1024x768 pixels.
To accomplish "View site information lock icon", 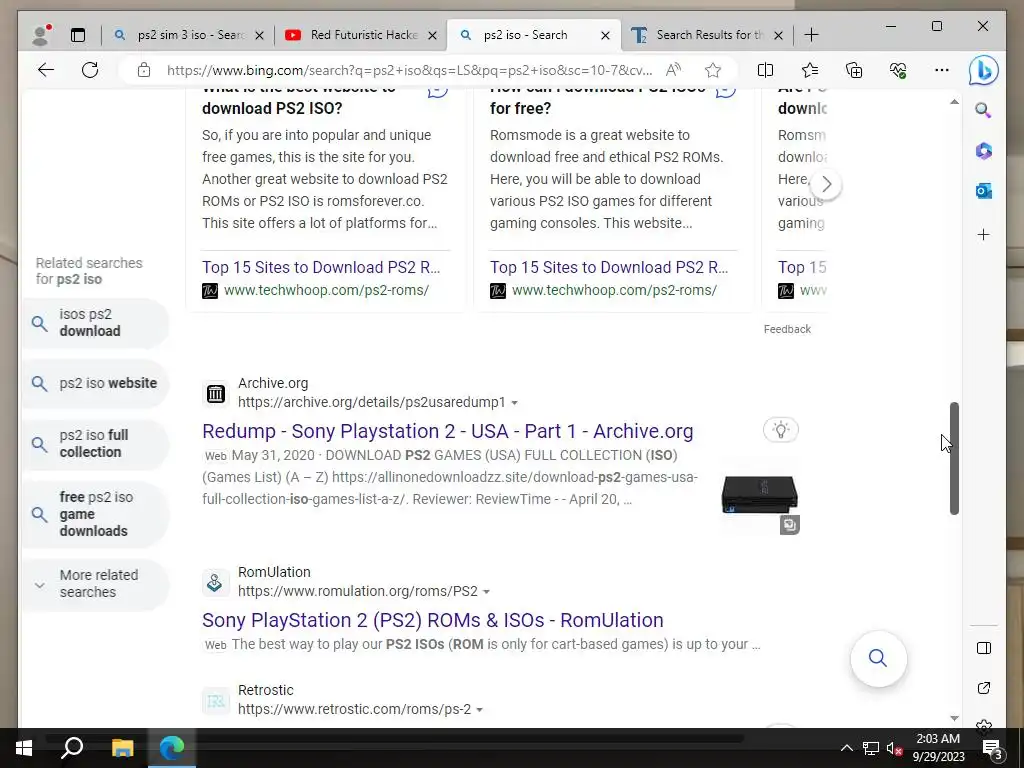I will coord(144,70).
